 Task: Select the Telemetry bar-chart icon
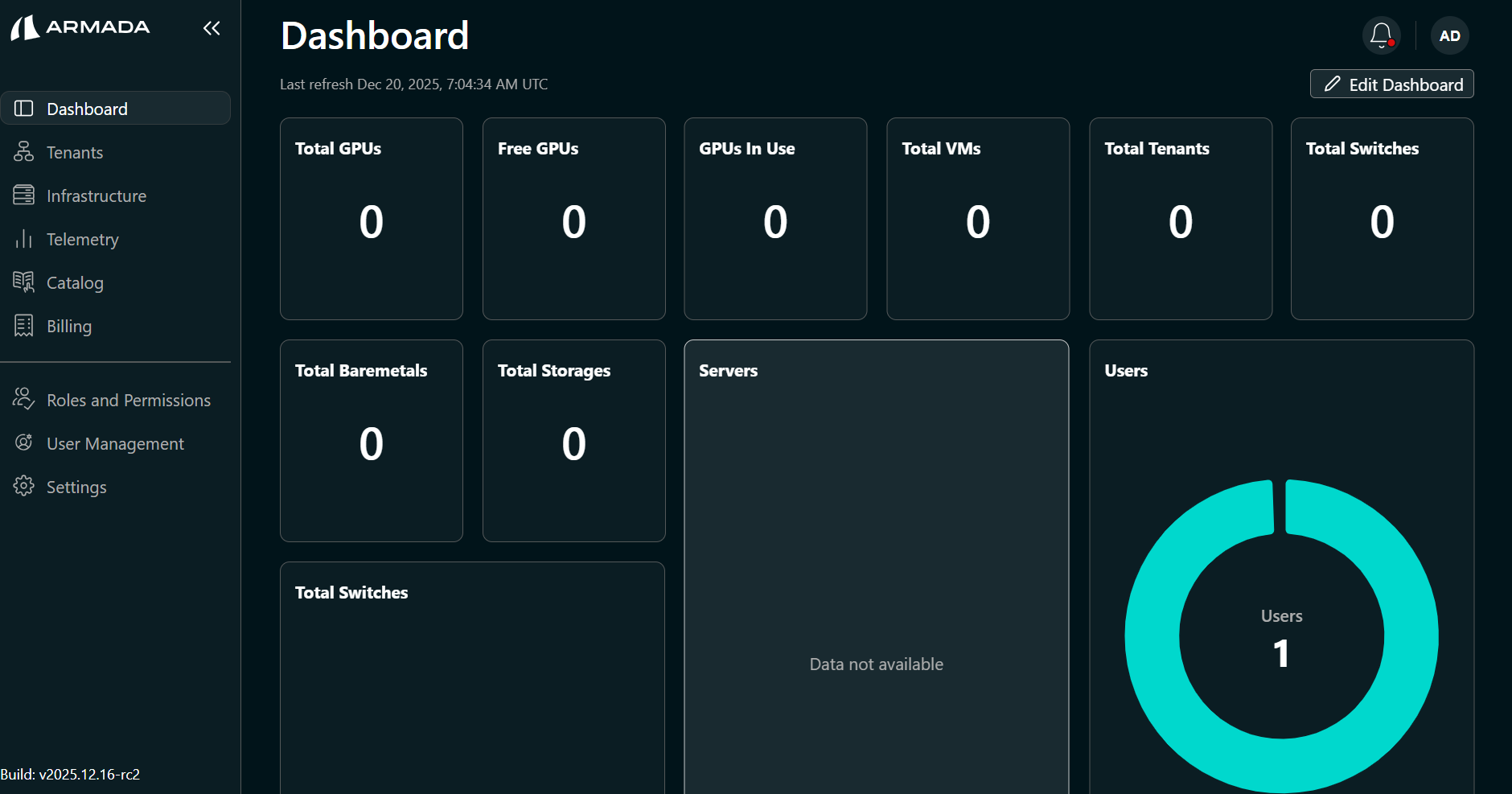point(23,239)
